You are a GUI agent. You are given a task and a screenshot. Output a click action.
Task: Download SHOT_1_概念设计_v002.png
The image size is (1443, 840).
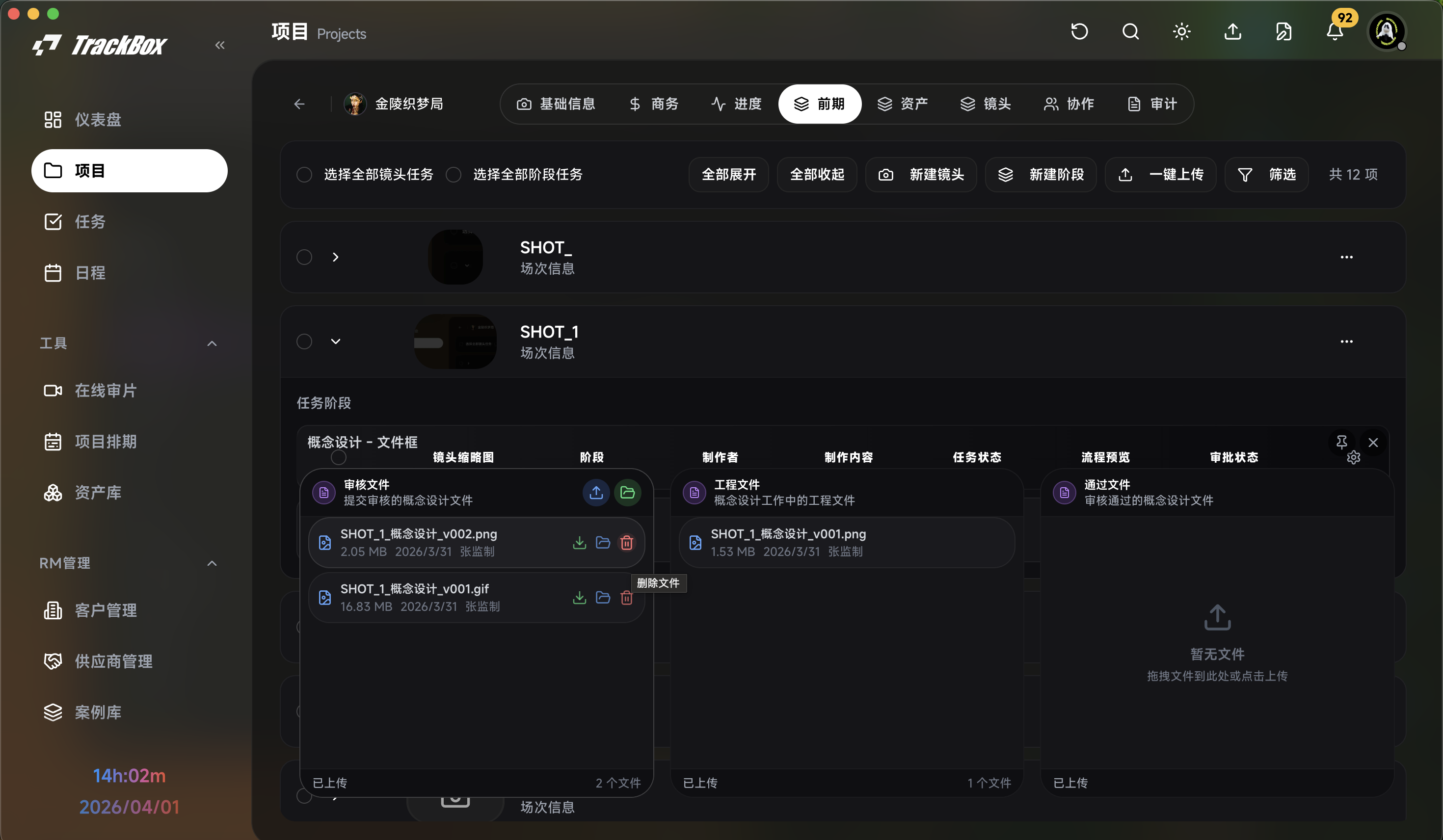pos(580,542)
